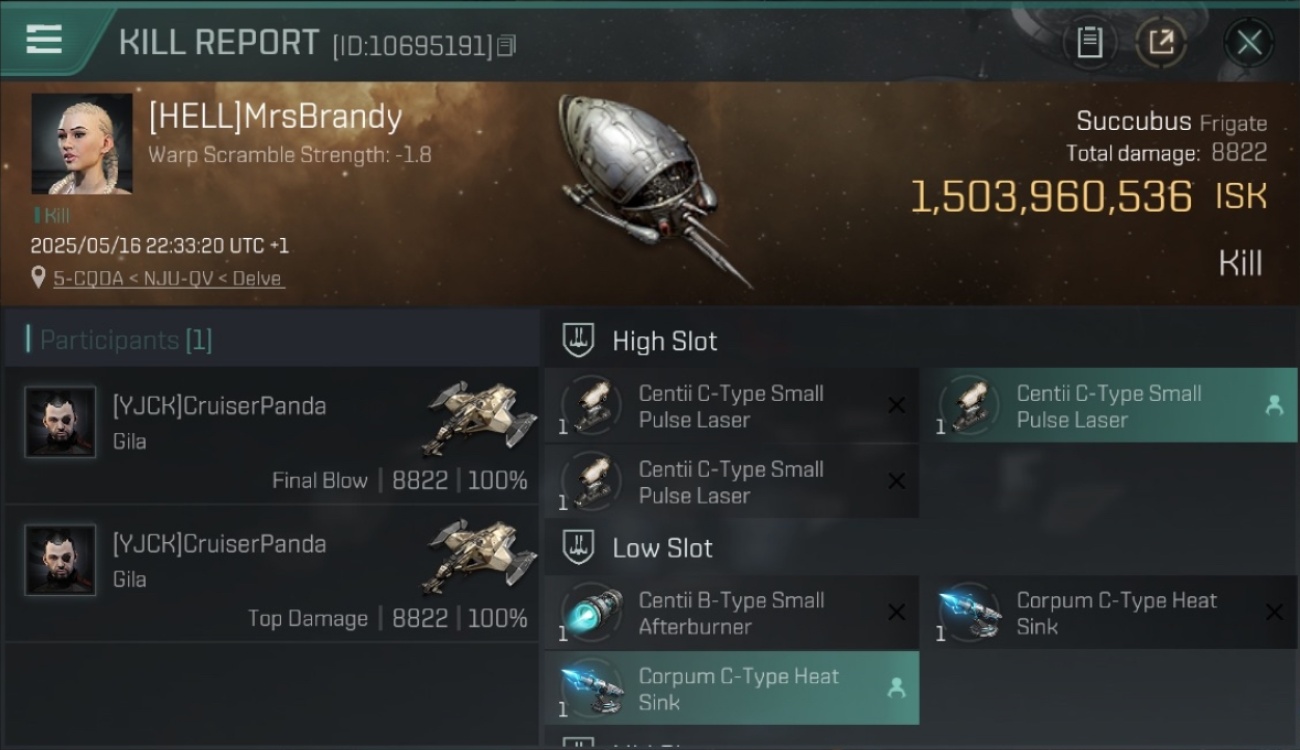Viewport: 1300px width, 750px height.
Task: View MrsBrandy's pilot portrait
Action: tap(82, 144)
